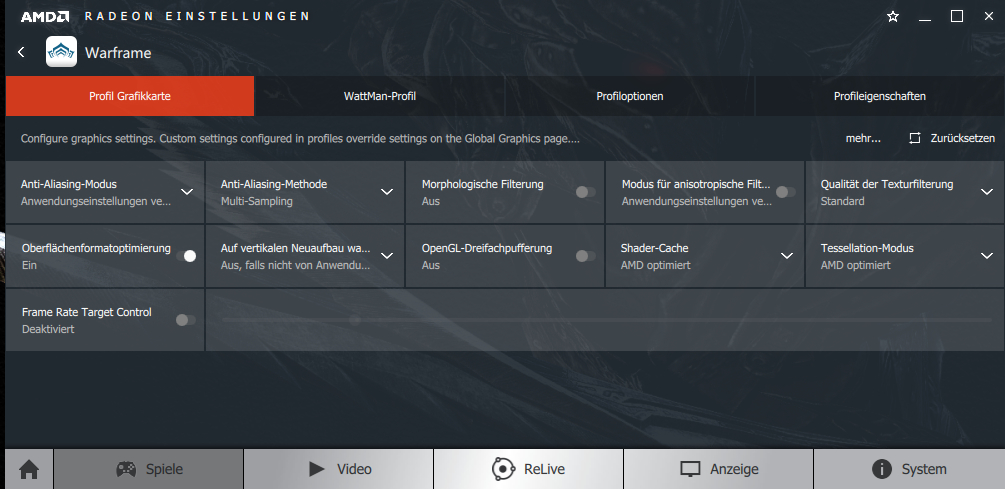This screenshot has height=490, width=1005.
Task: Click the 'Configure graphics settings' description text
Action: (x=300, y=138)
